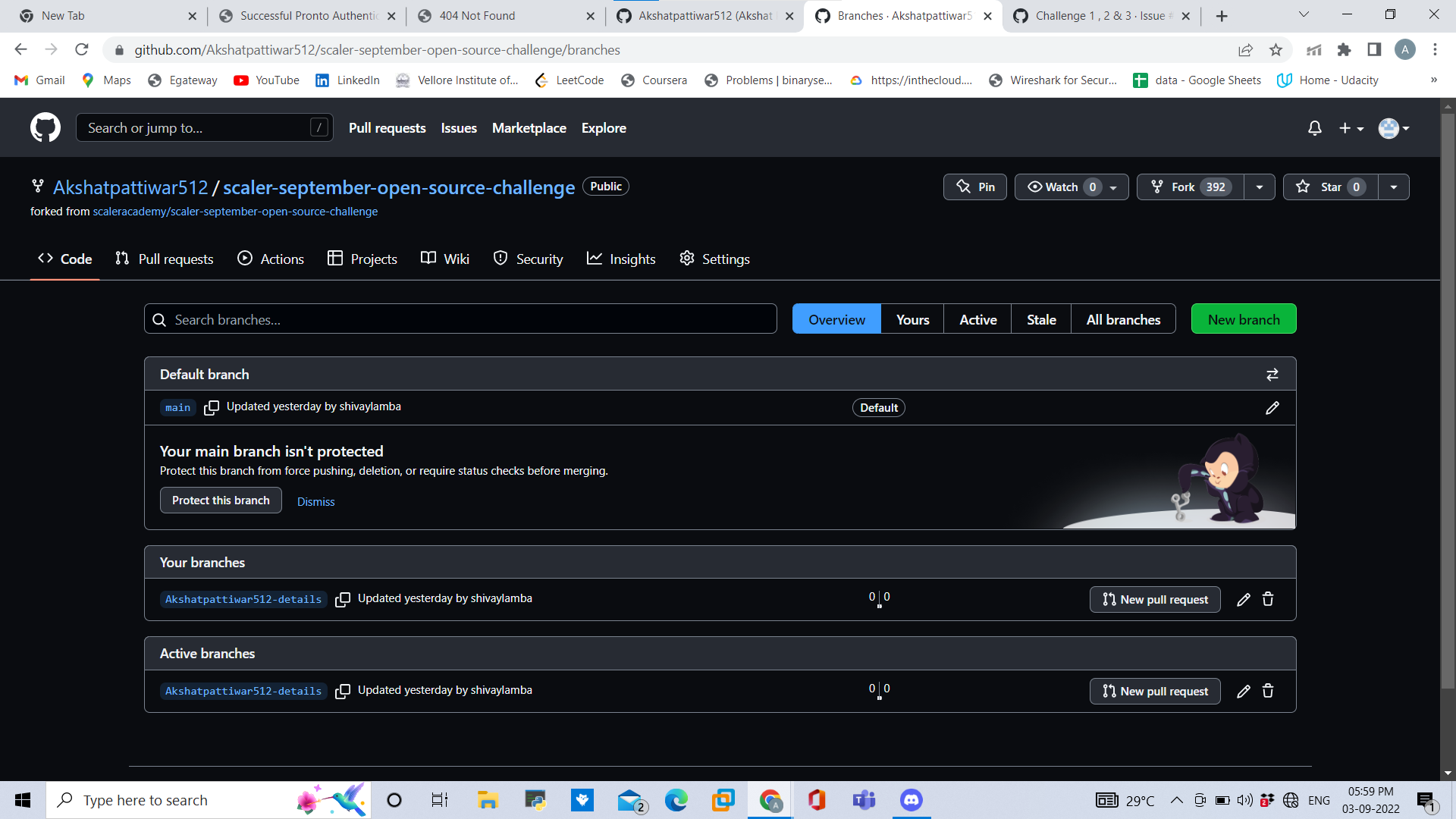Show Stale branches
Image resolution: width=1456 pixels, height=819 pixels.
[x=1040, y=319]
